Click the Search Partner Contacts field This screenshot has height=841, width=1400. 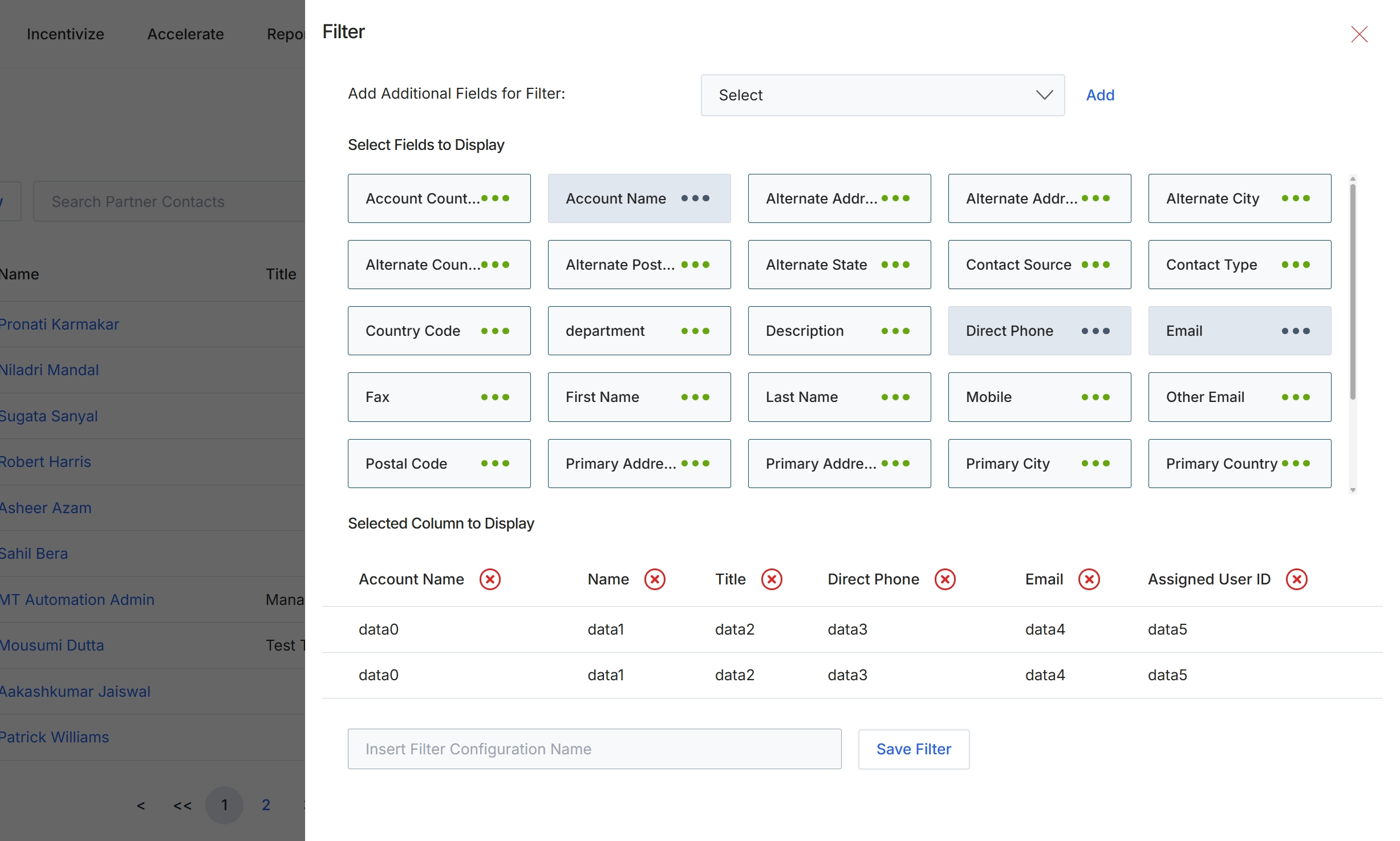[169, 201]
